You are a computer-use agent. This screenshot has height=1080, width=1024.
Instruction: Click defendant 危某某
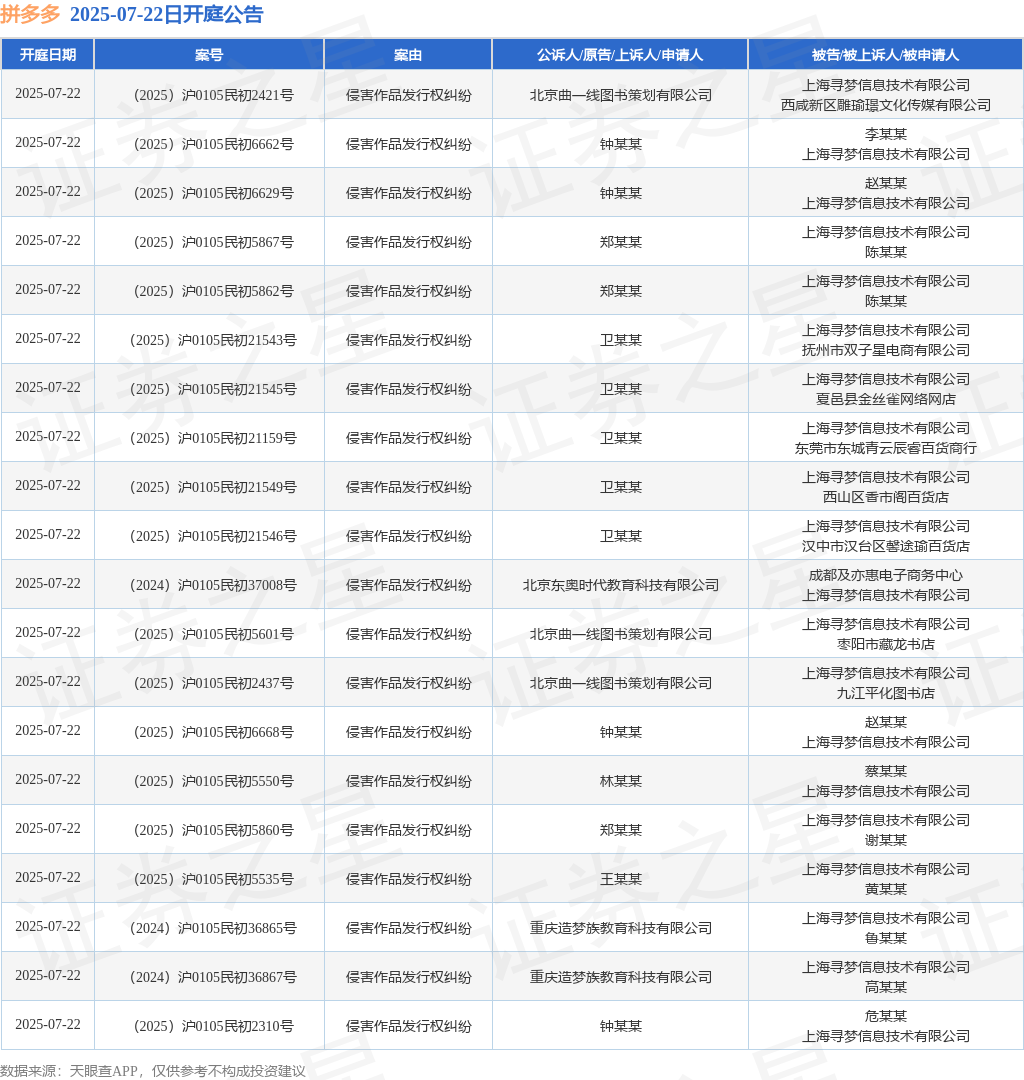pyautogui.click(x=886, y=1016)
